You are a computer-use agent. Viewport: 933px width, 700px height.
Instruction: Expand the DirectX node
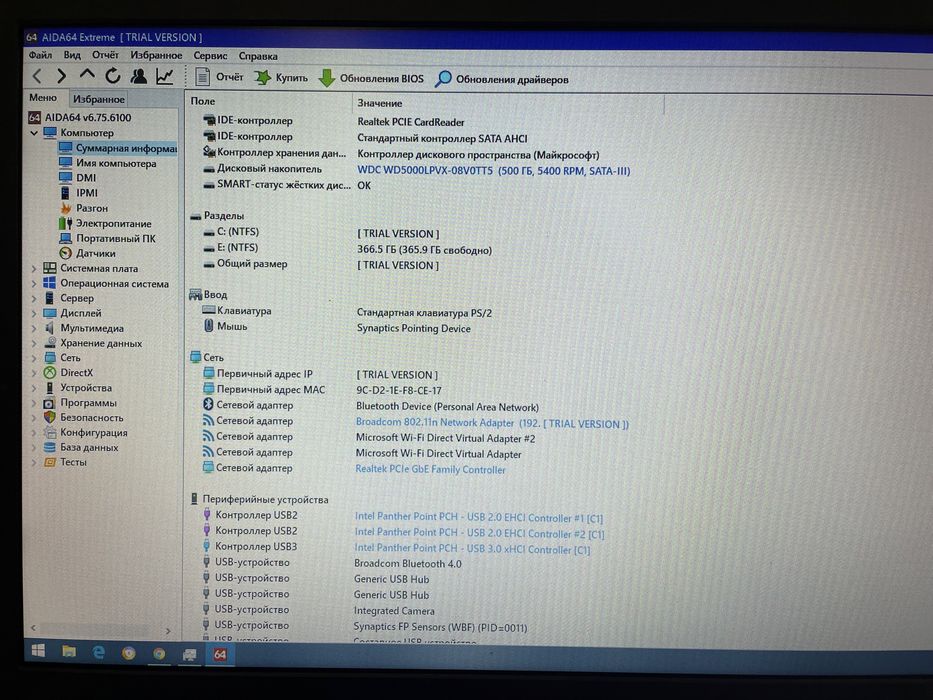(34, 373)
